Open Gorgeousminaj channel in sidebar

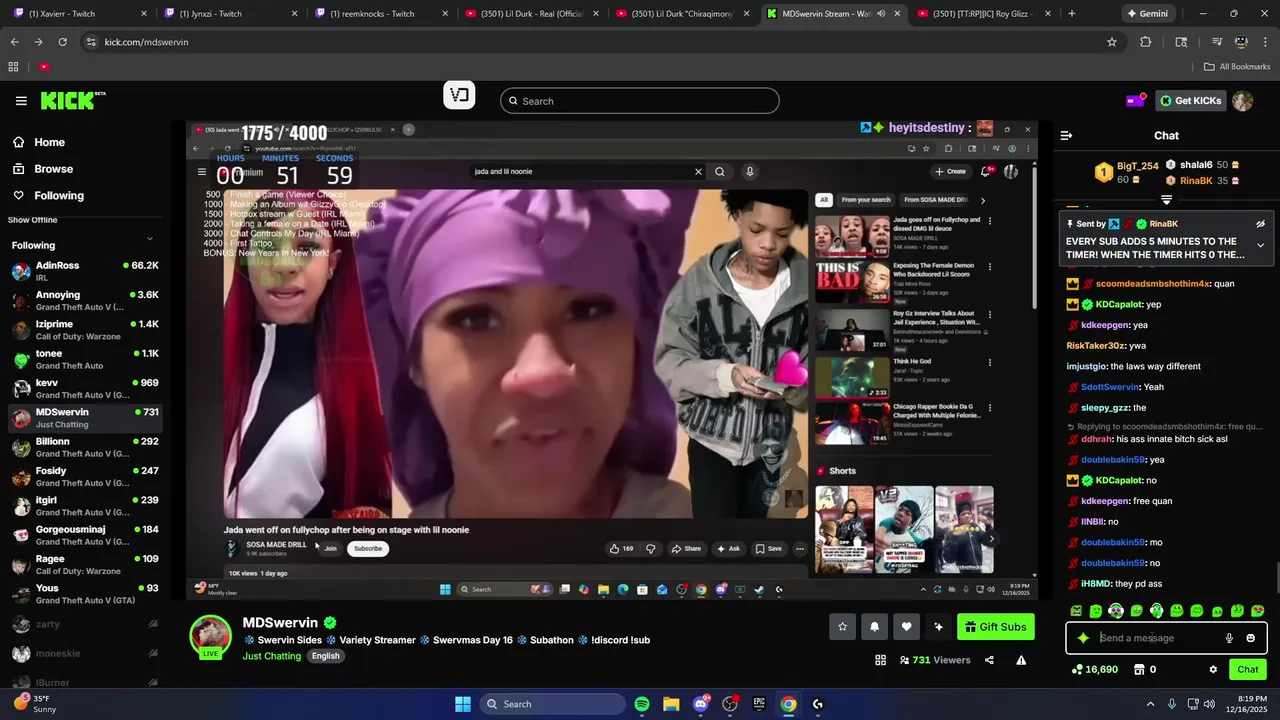click(85, 535)
